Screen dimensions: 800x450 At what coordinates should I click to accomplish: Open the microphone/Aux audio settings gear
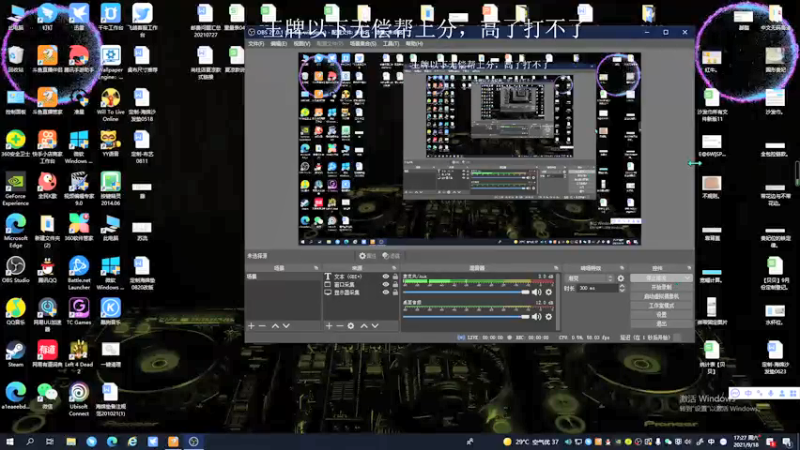point(548,292)
